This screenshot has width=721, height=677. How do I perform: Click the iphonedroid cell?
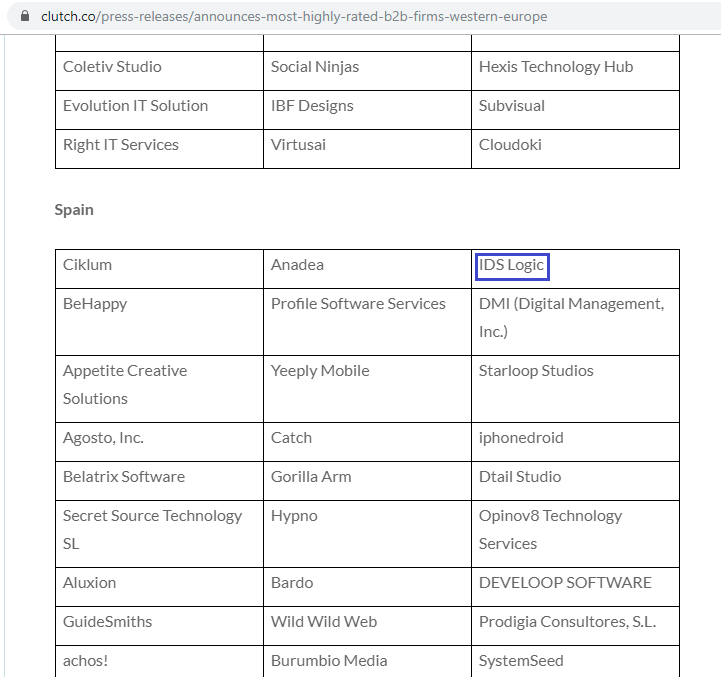tap(575, 442)
